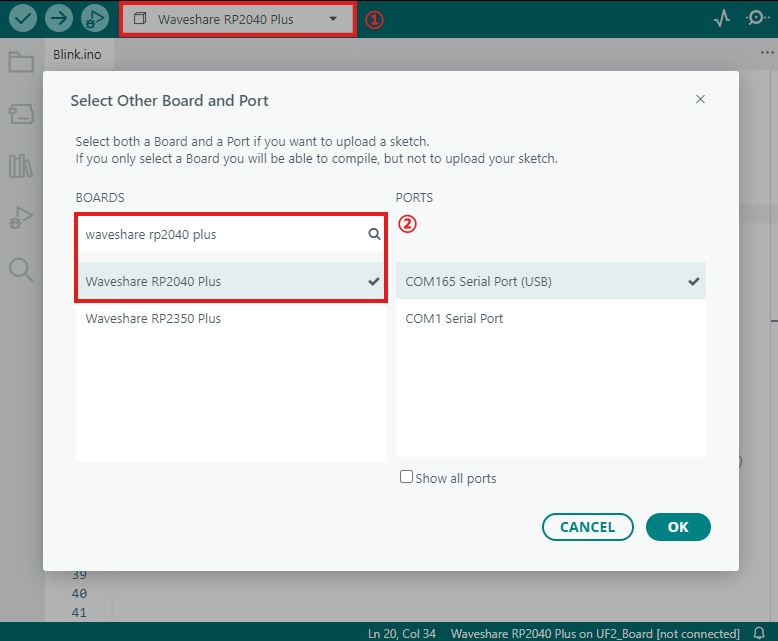Click the Verify checkmark icon
Viewport: 778px width, 641px height.
(22, 18)
